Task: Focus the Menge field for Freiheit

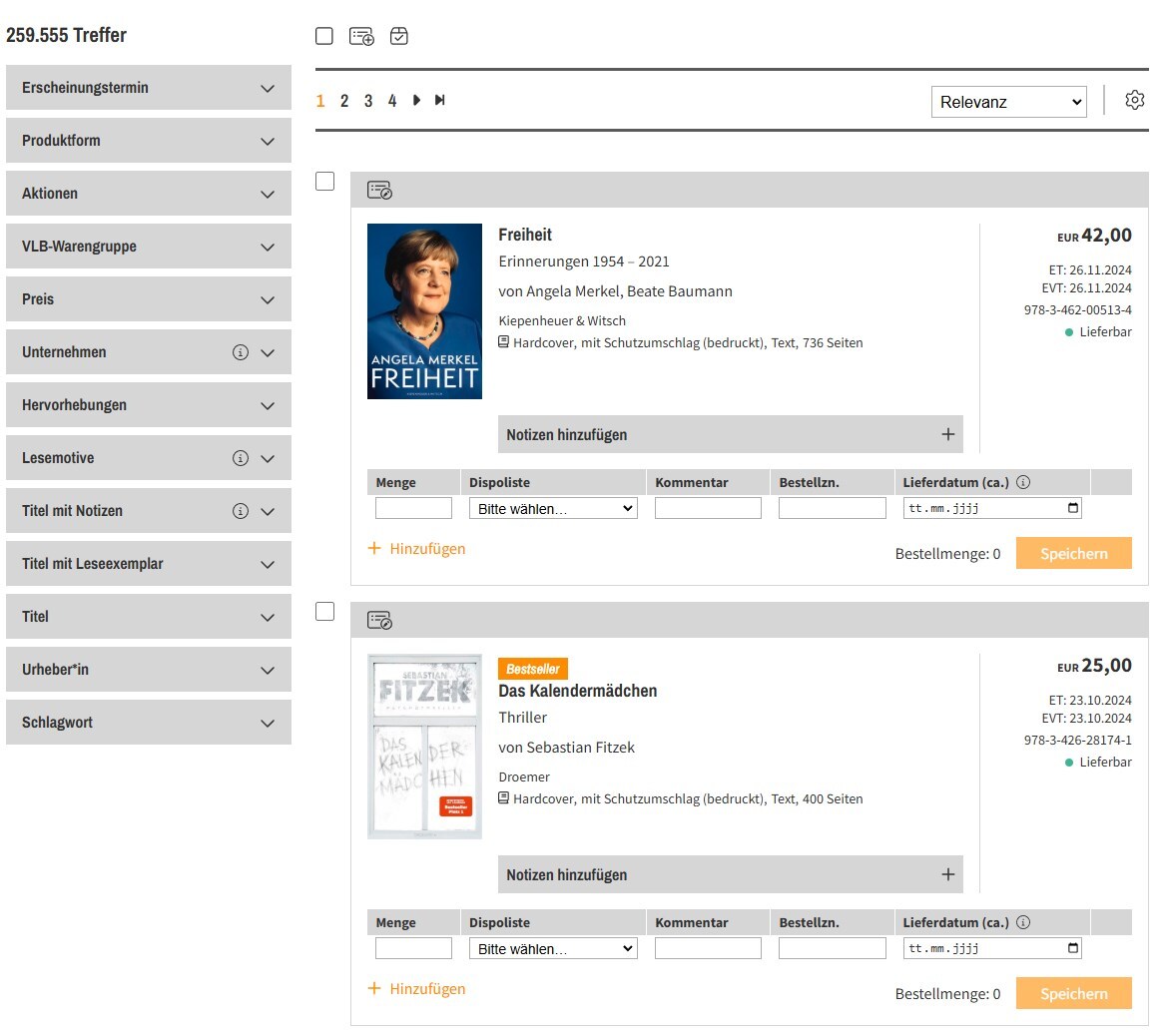Action: click(413, 508)
